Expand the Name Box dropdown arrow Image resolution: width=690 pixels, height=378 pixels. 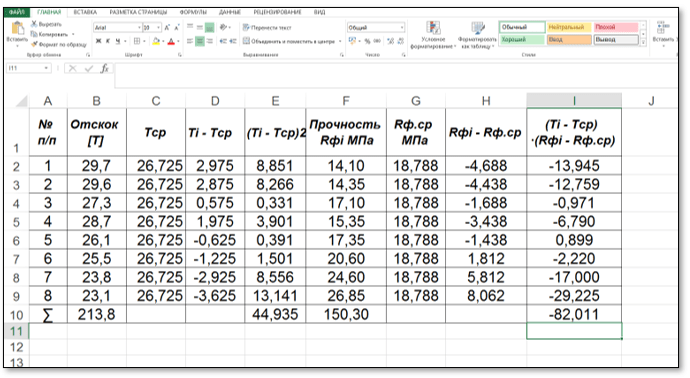46,68
